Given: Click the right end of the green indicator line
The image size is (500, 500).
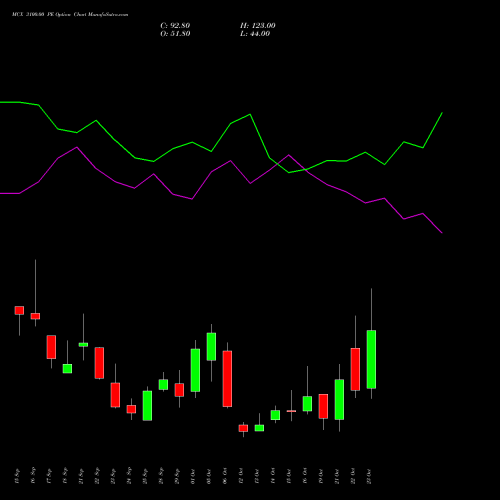Looking at the screenshot, I should click(x=442, y=113).
